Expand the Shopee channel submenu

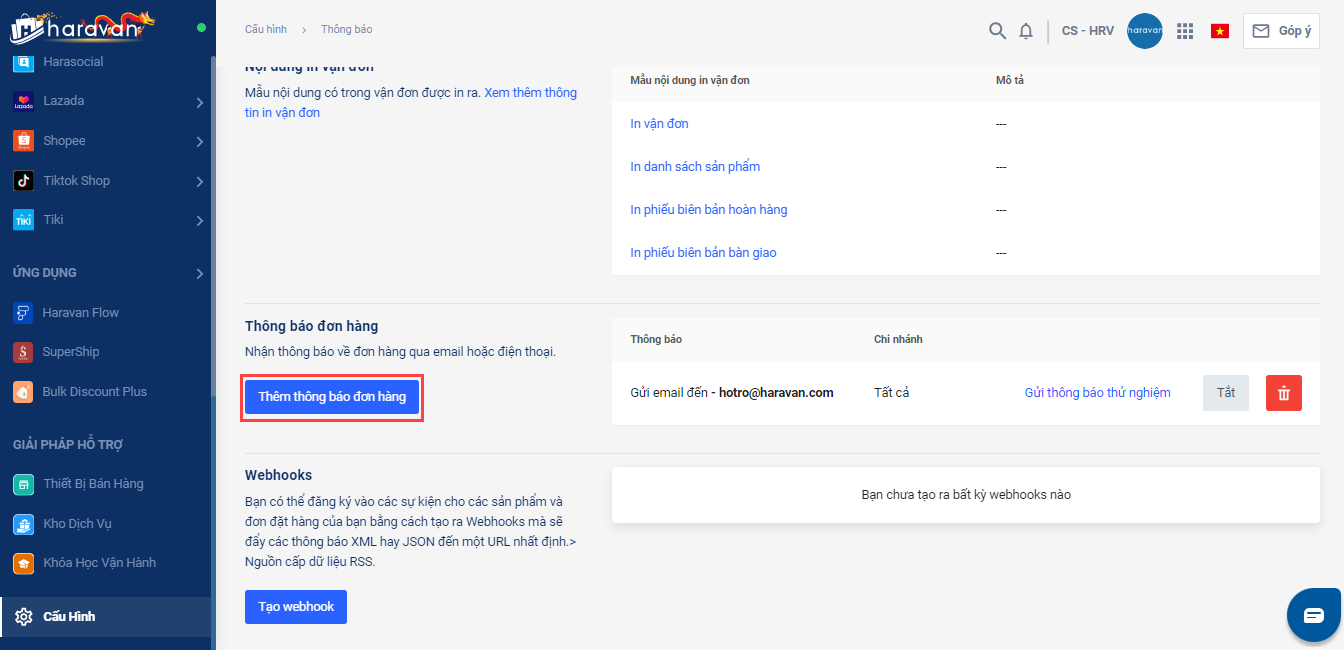(200, 142)
